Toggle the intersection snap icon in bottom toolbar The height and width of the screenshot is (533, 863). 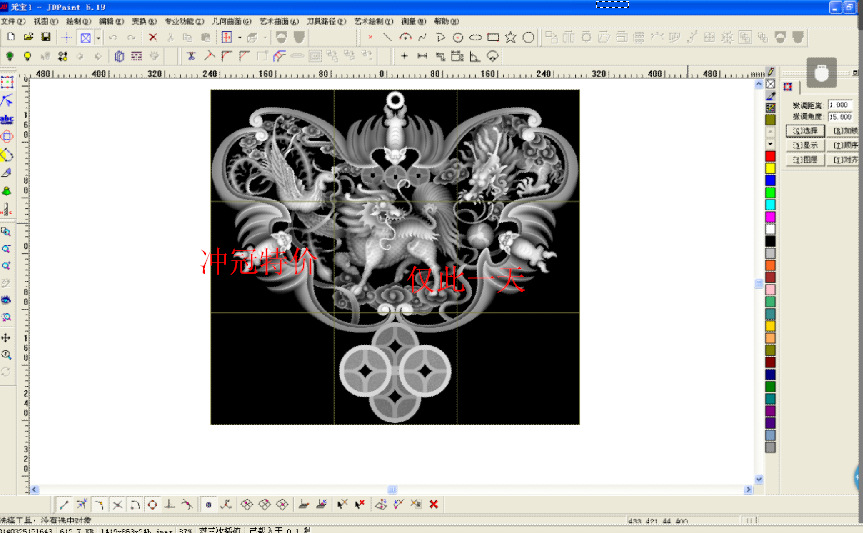point(117,504)
